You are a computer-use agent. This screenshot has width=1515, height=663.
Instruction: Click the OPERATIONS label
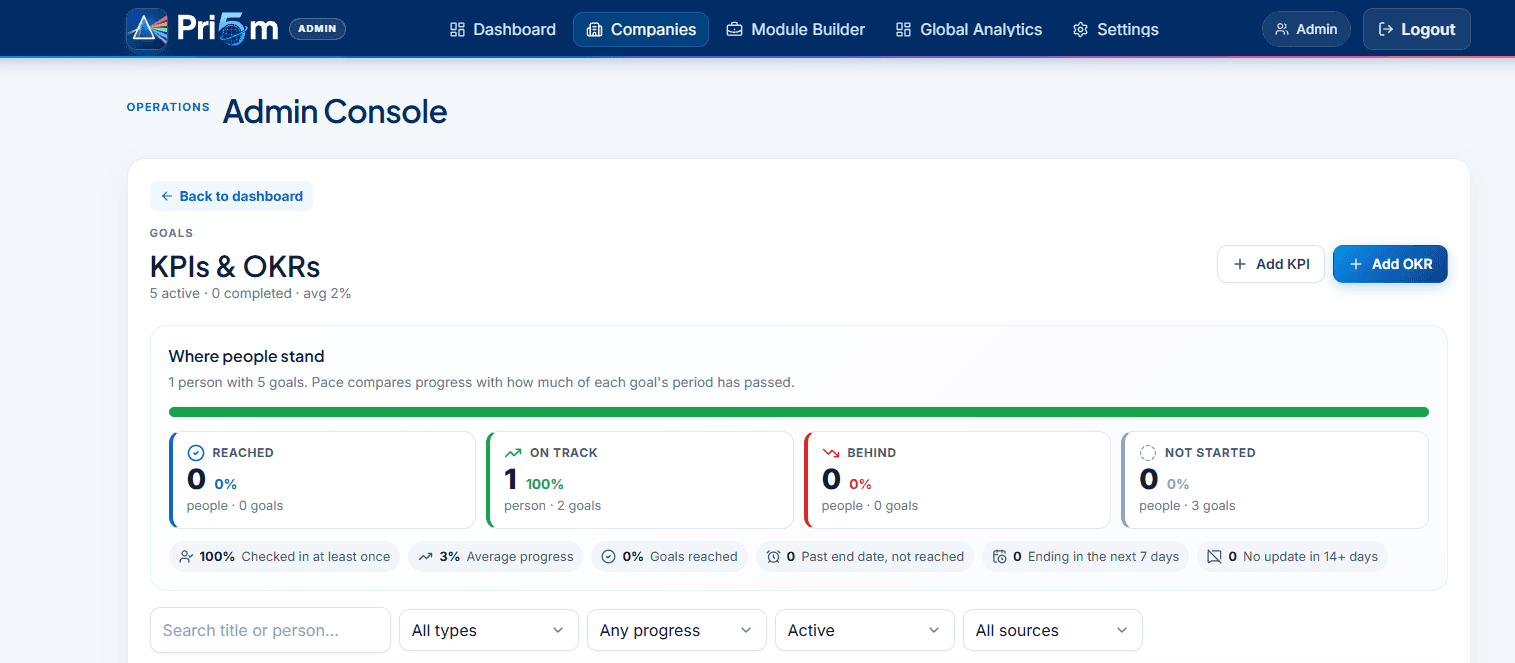168,107
